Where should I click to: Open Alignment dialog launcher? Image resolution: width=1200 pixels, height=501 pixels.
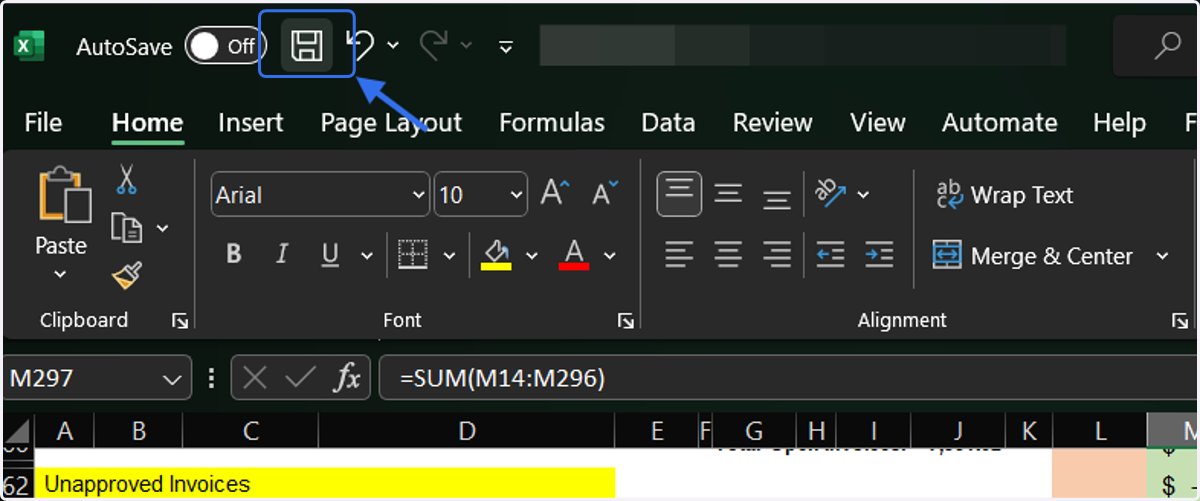[1179, 321]
